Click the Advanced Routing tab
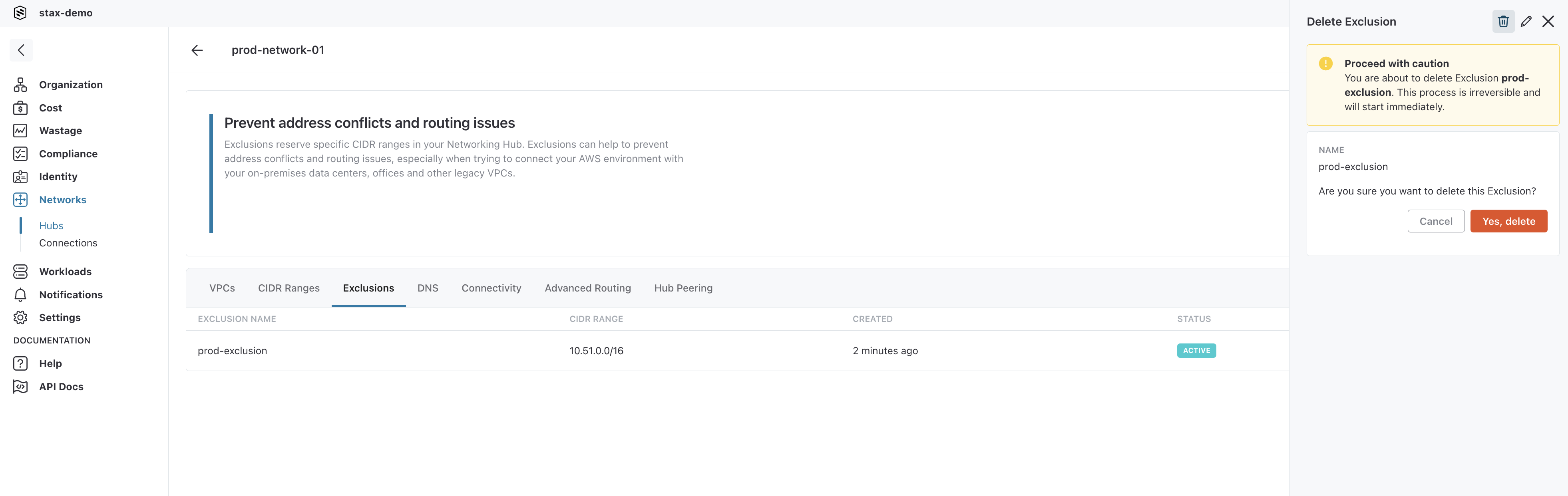The height and width of the screenshot is (496, 1568). 587,288
